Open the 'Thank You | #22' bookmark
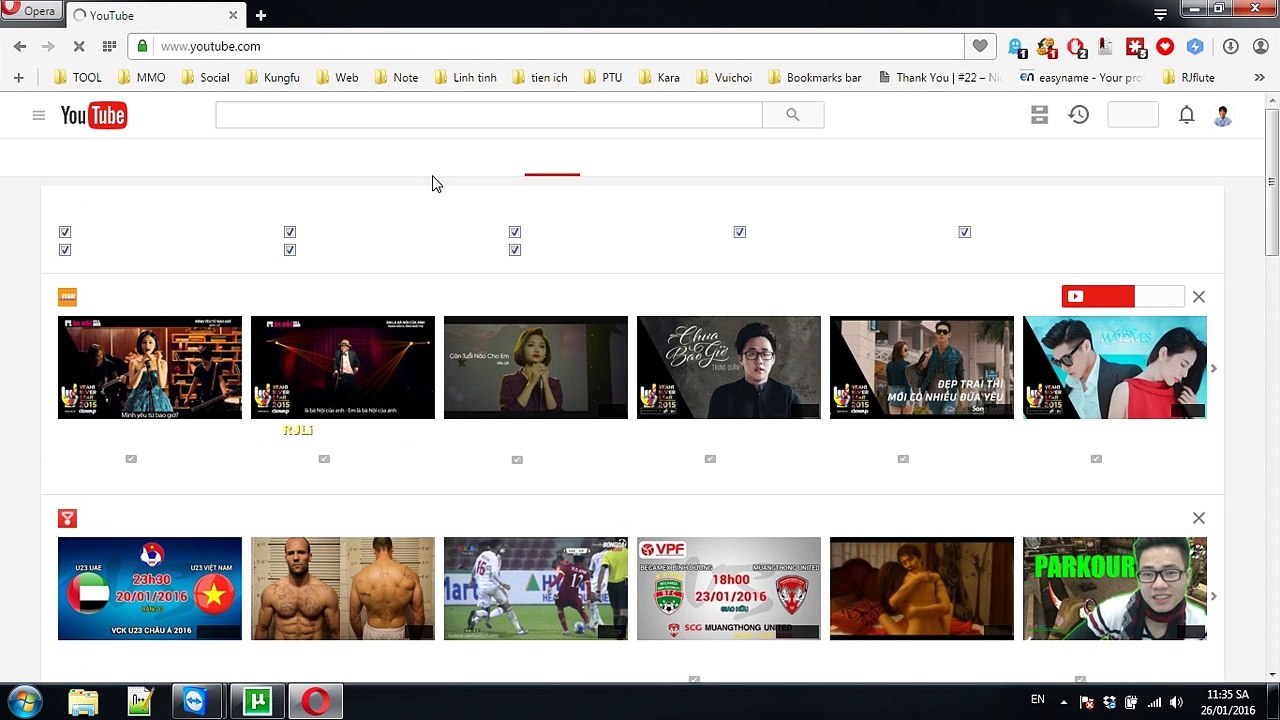Screen dimensions: 1280x720 (940, 77)
